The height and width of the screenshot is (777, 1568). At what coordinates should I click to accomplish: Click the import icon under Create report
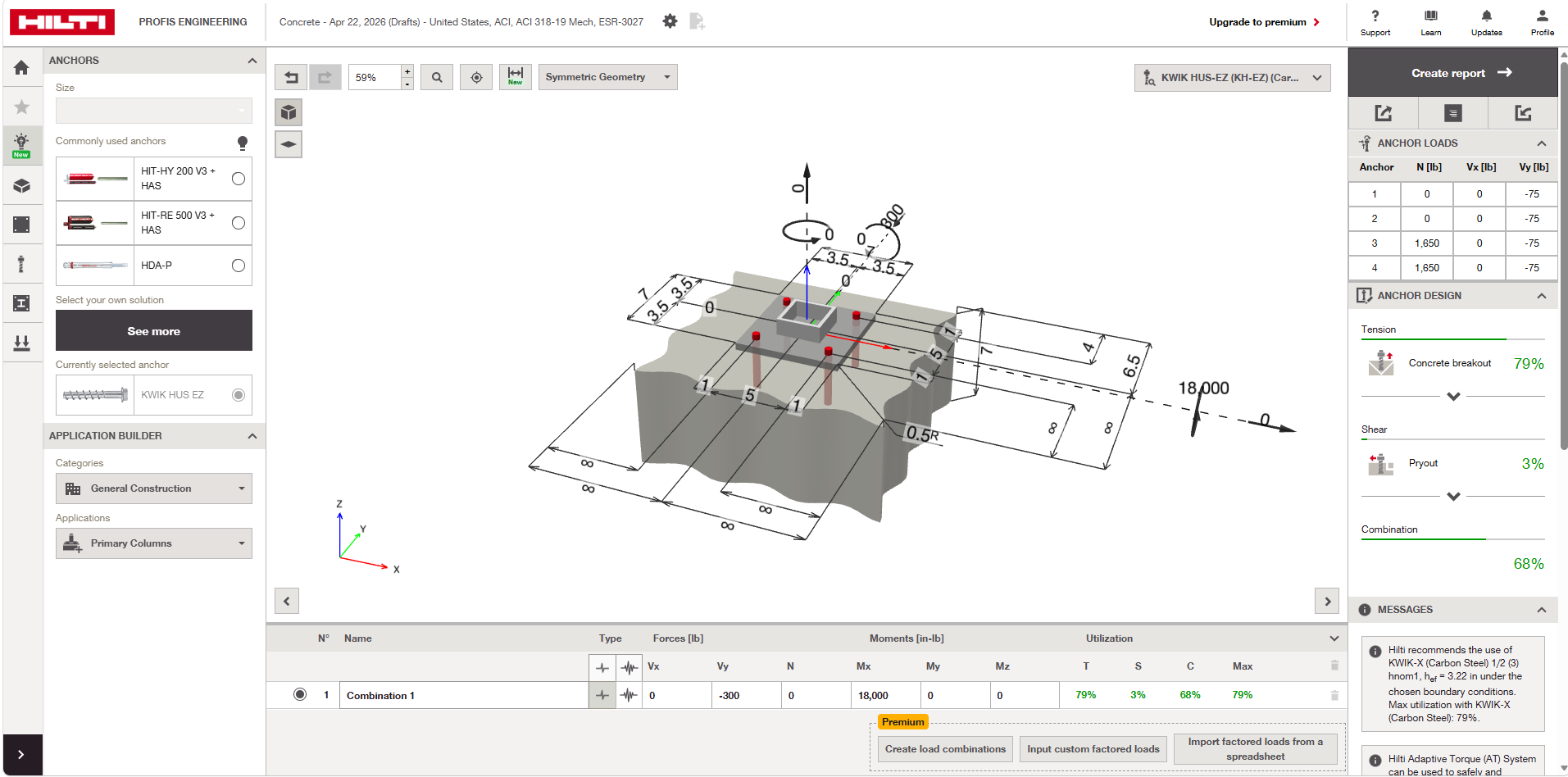pyautogui.click(x=1523, y=113)
